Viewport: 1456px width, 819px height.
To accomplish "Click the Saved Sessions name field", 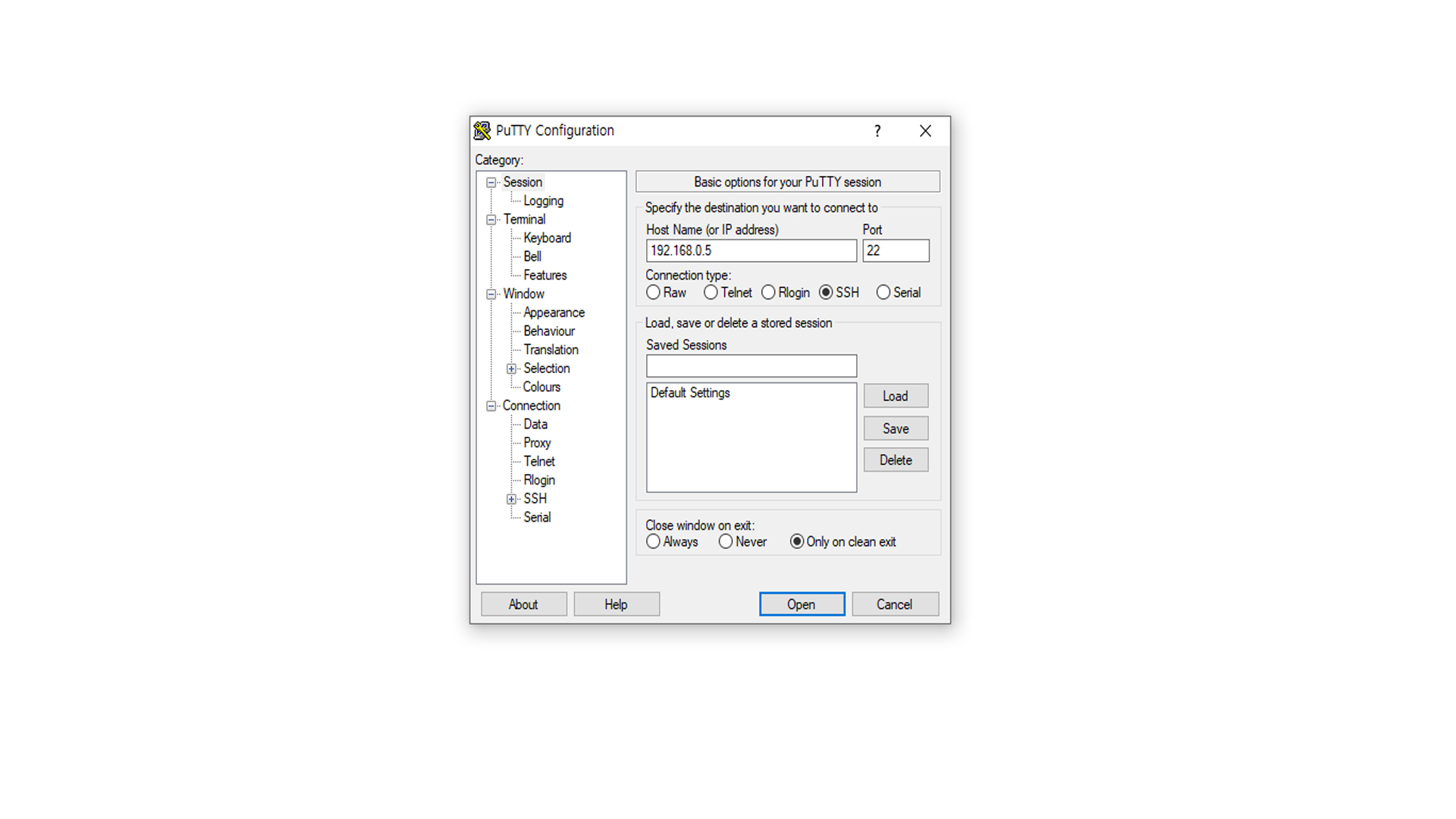I will tap(751, 366).
